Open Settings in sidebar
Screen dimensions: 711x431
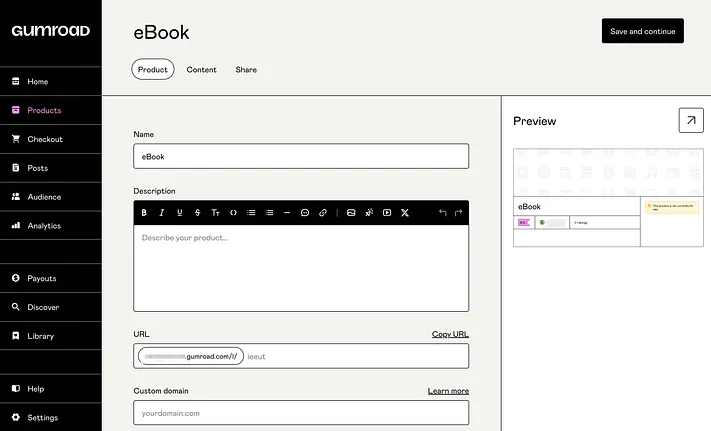coord(51,417)
